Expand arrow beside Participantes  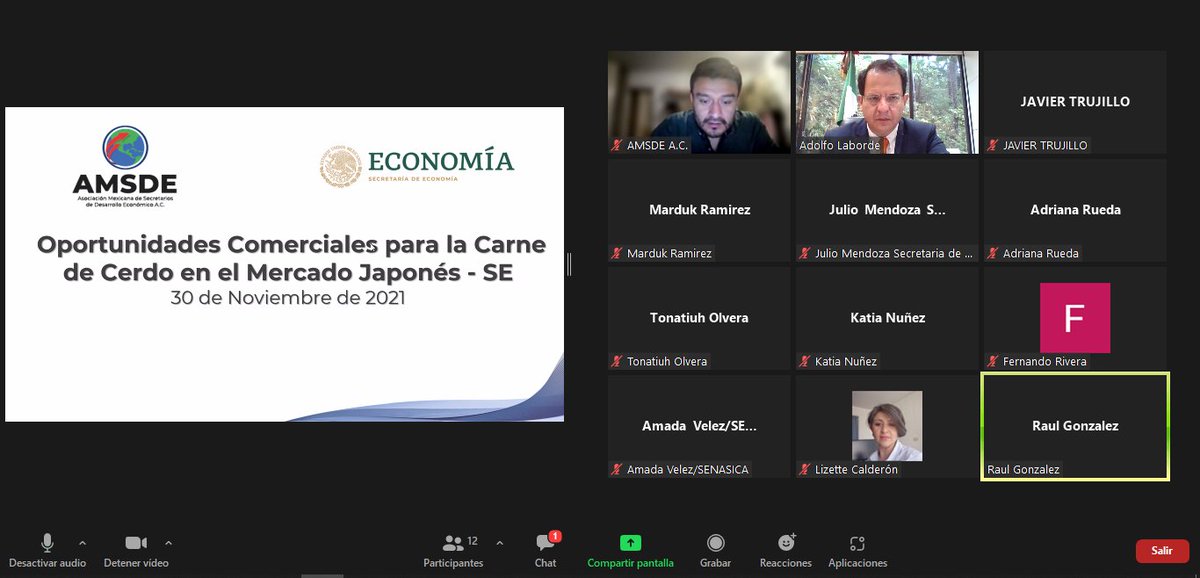click(500, 543)
